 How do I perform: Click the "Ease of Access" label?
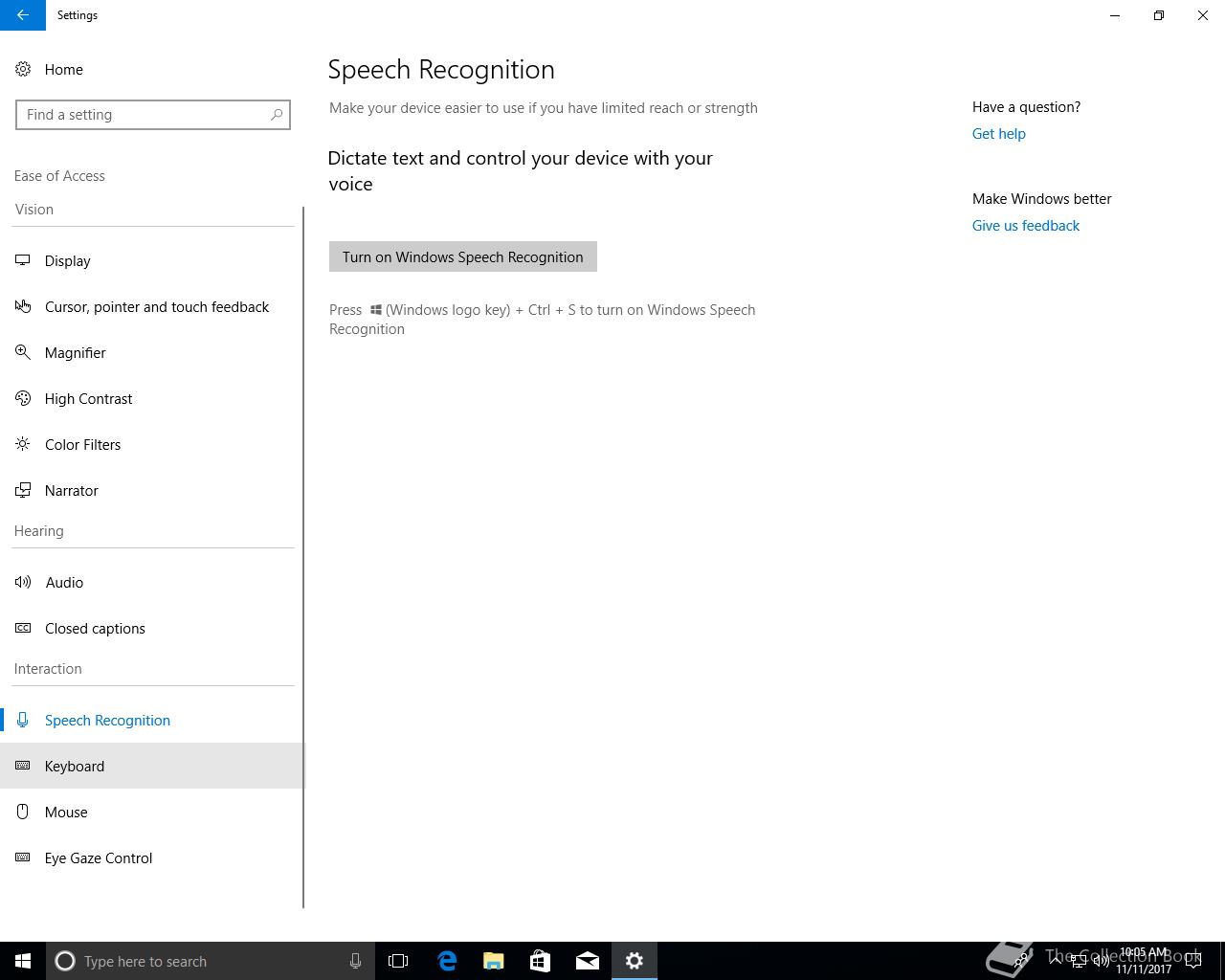(x=59, y=176)
